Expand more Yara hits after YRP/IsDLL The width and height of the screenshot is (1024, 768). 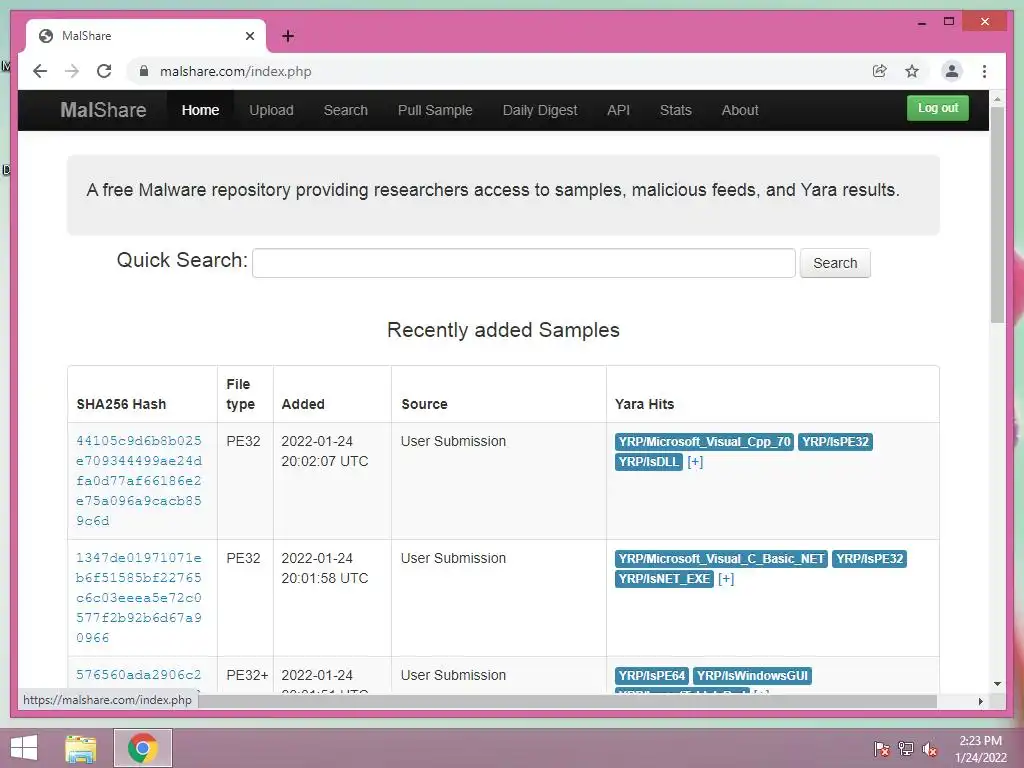(x=695, y=462)
